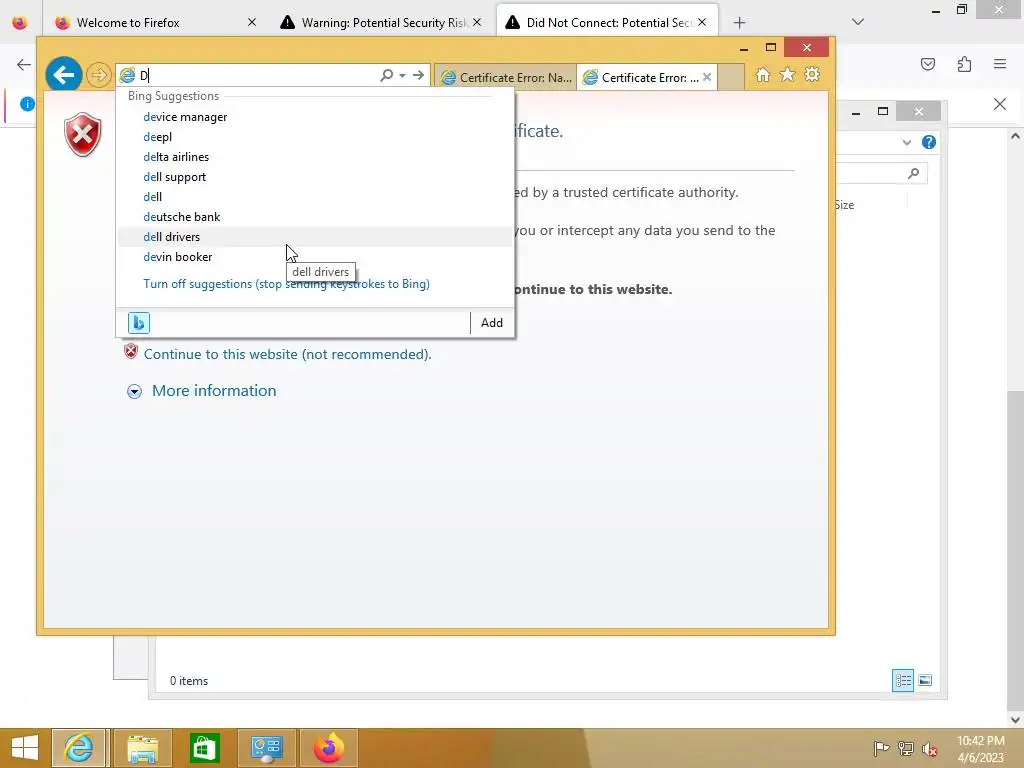Open File Explorer from taskbar
This screenshot has height=768, width=1024.
pos(142,748)
